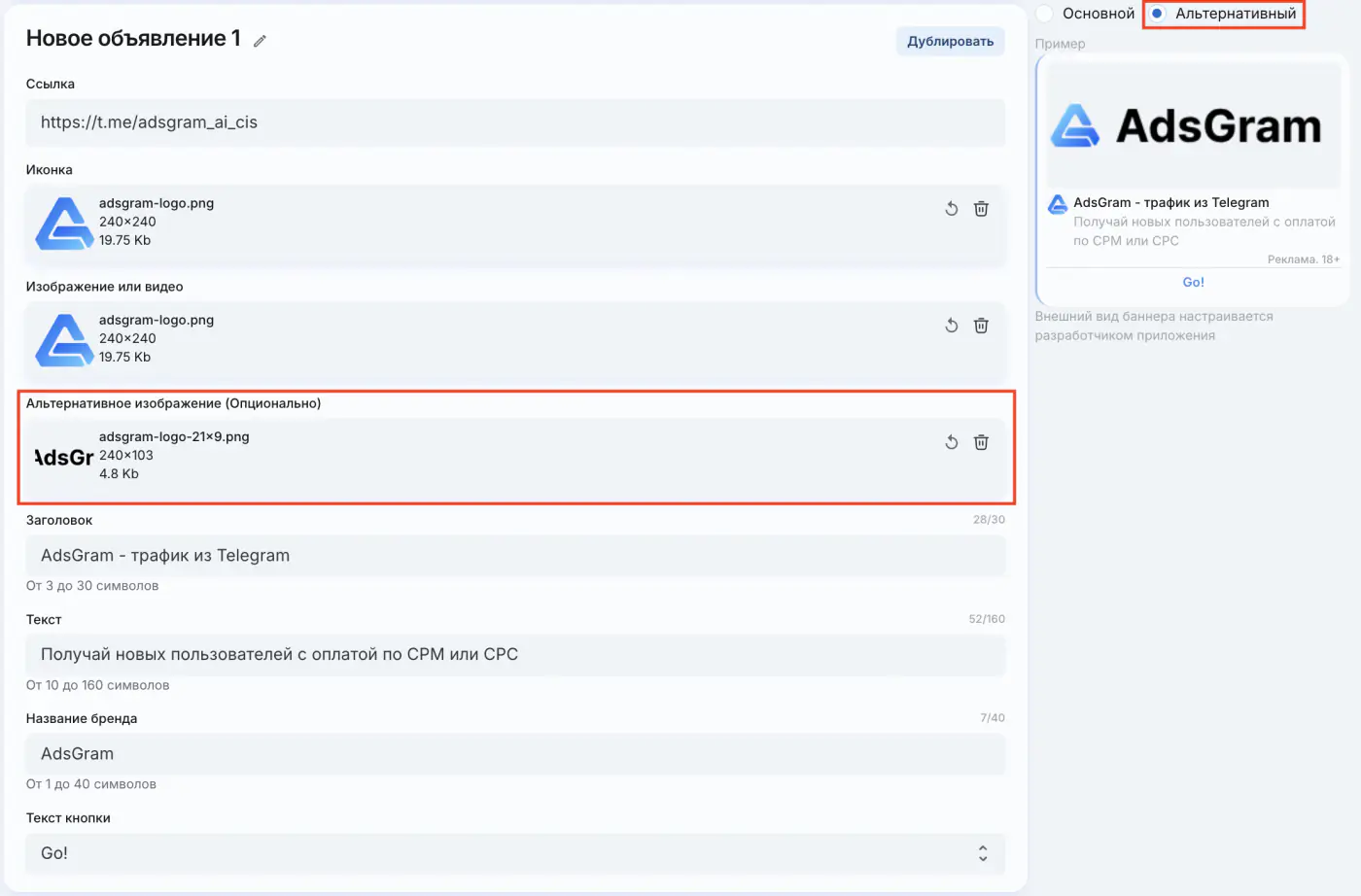Click the 240×103 dimensions text

point(126,455)
